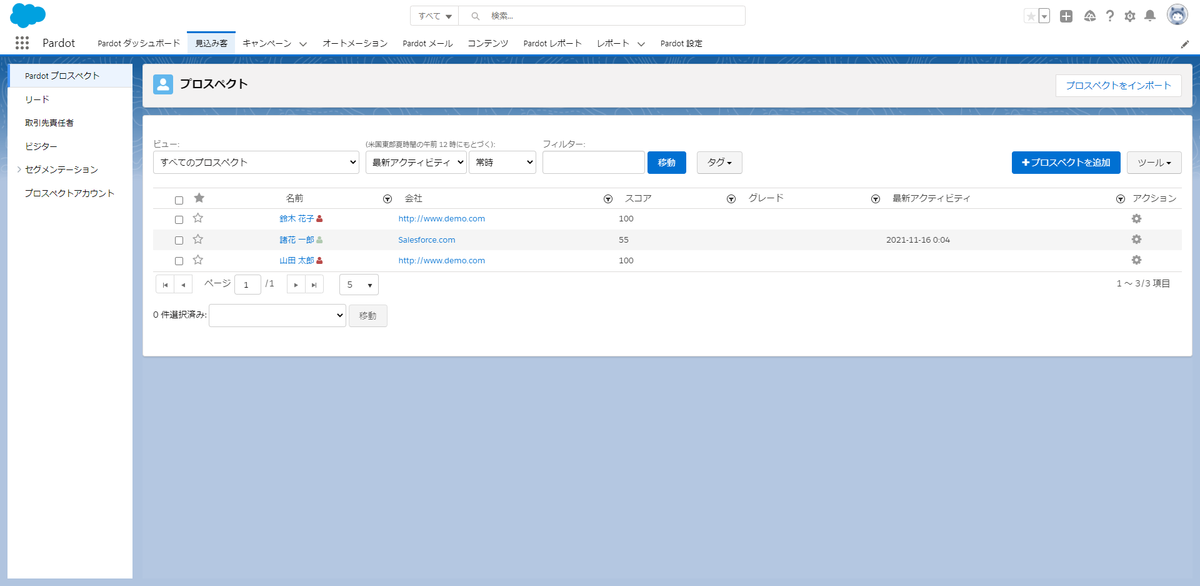Select プロスペクトアカウント in the sidebar

70,193
